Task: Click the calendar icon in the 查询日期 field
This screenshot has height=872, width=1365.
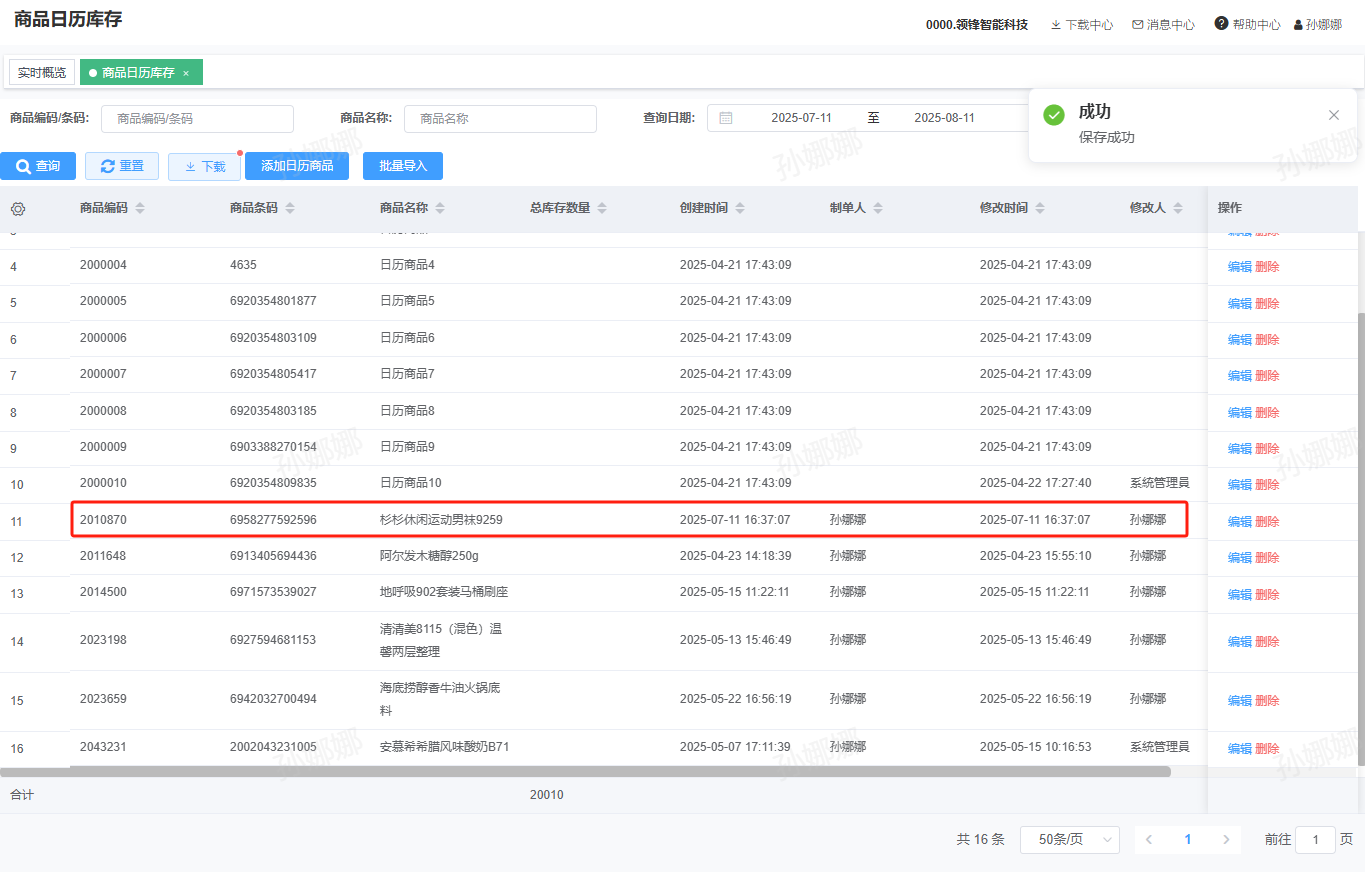Action: click(726, 118)
